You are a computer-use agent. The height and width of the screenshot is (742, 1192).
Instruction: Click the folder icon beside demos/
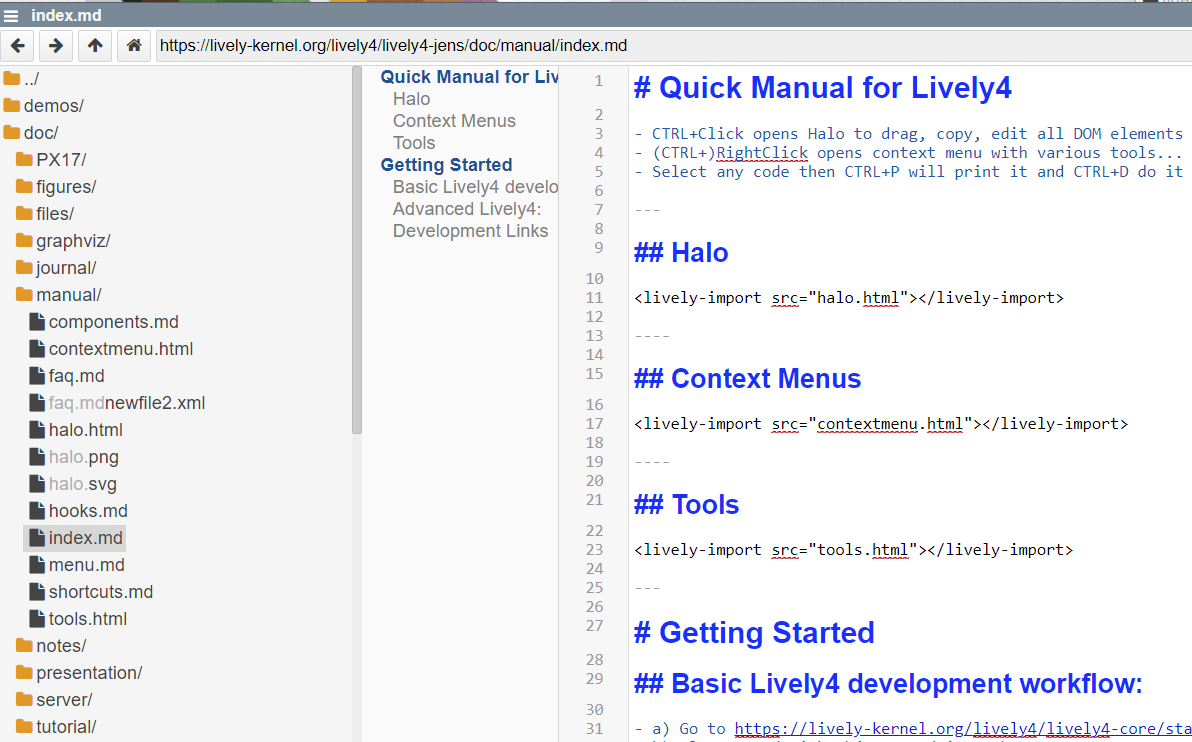point(12,106)
